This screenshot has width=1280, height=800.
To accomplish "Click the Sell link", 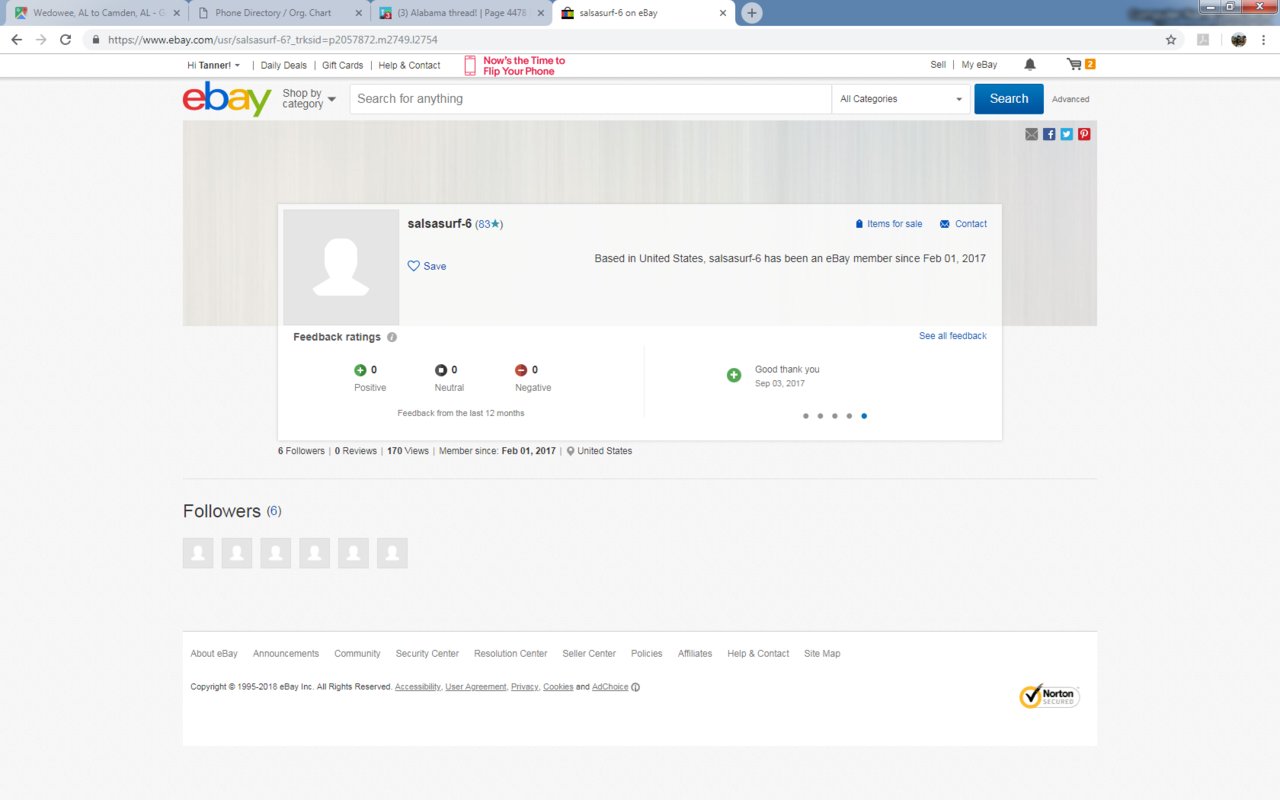I will 938,65.
